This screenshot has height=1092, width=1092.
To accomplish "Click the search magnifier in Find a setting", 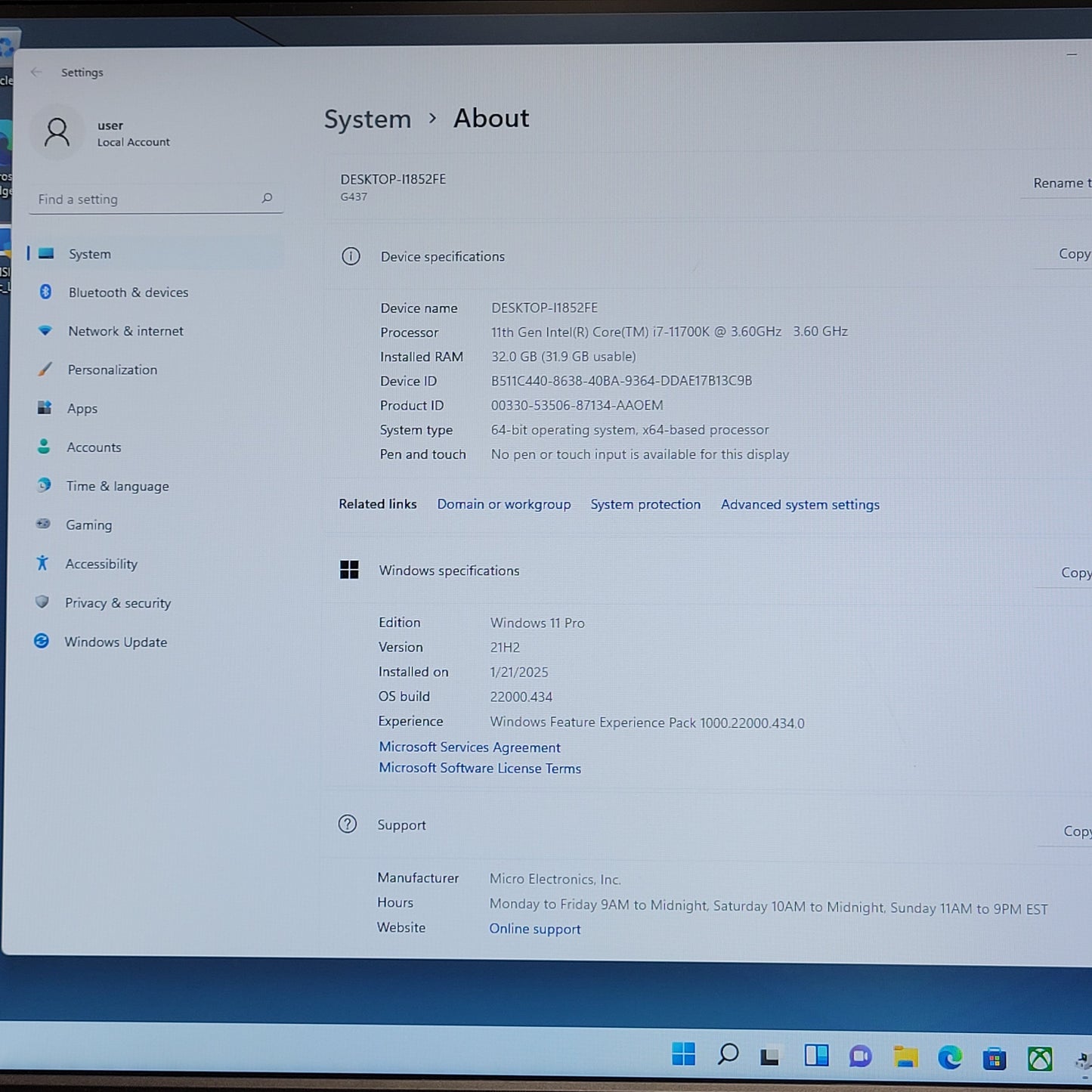I will pos(267,198).
